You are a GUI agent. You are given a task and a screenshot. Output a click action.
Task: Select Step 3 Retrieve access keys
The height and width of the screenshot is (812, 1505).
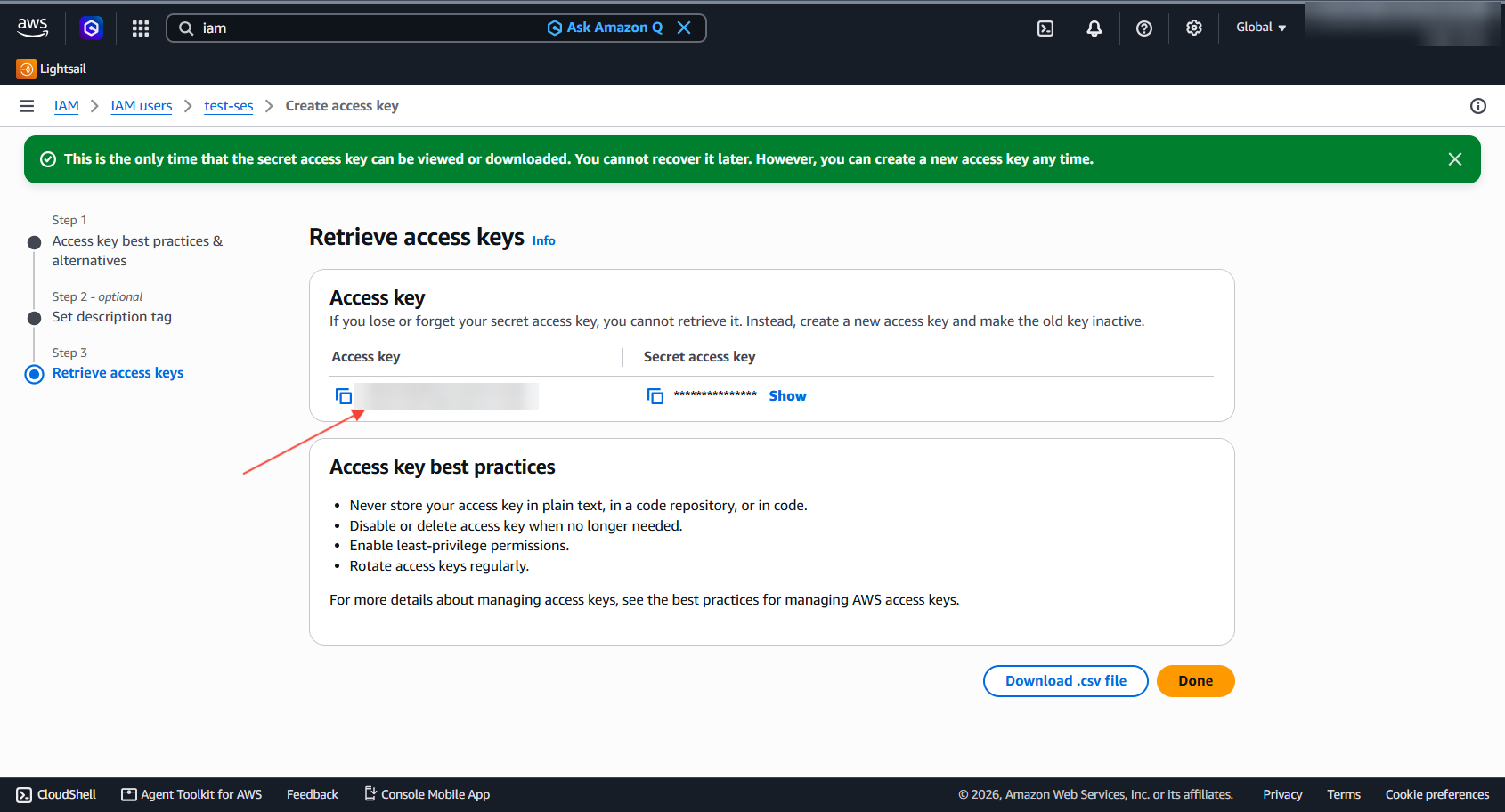[x=118, y=373]
